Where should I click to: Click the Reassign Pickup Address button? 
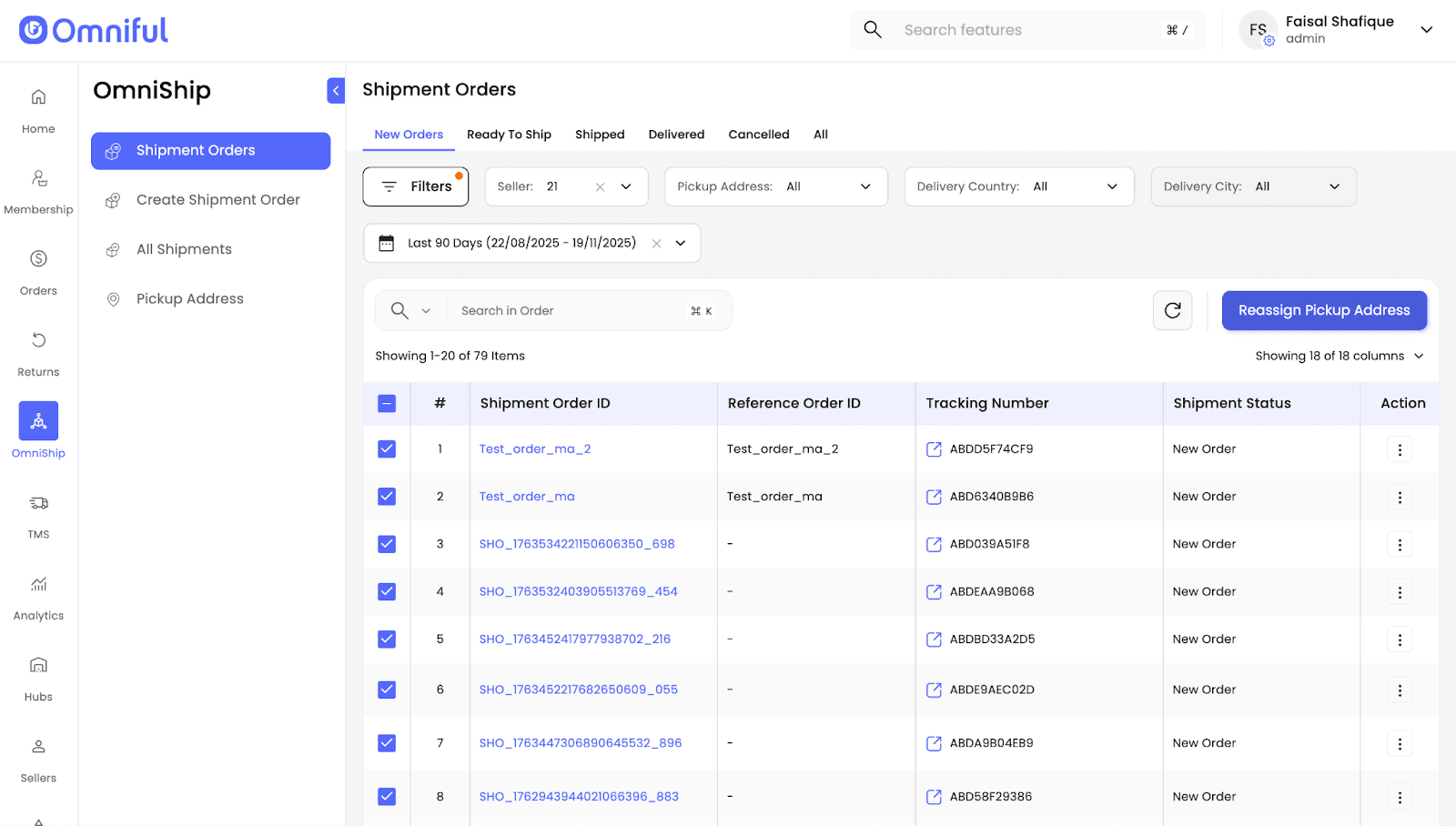click(1323, 311)
